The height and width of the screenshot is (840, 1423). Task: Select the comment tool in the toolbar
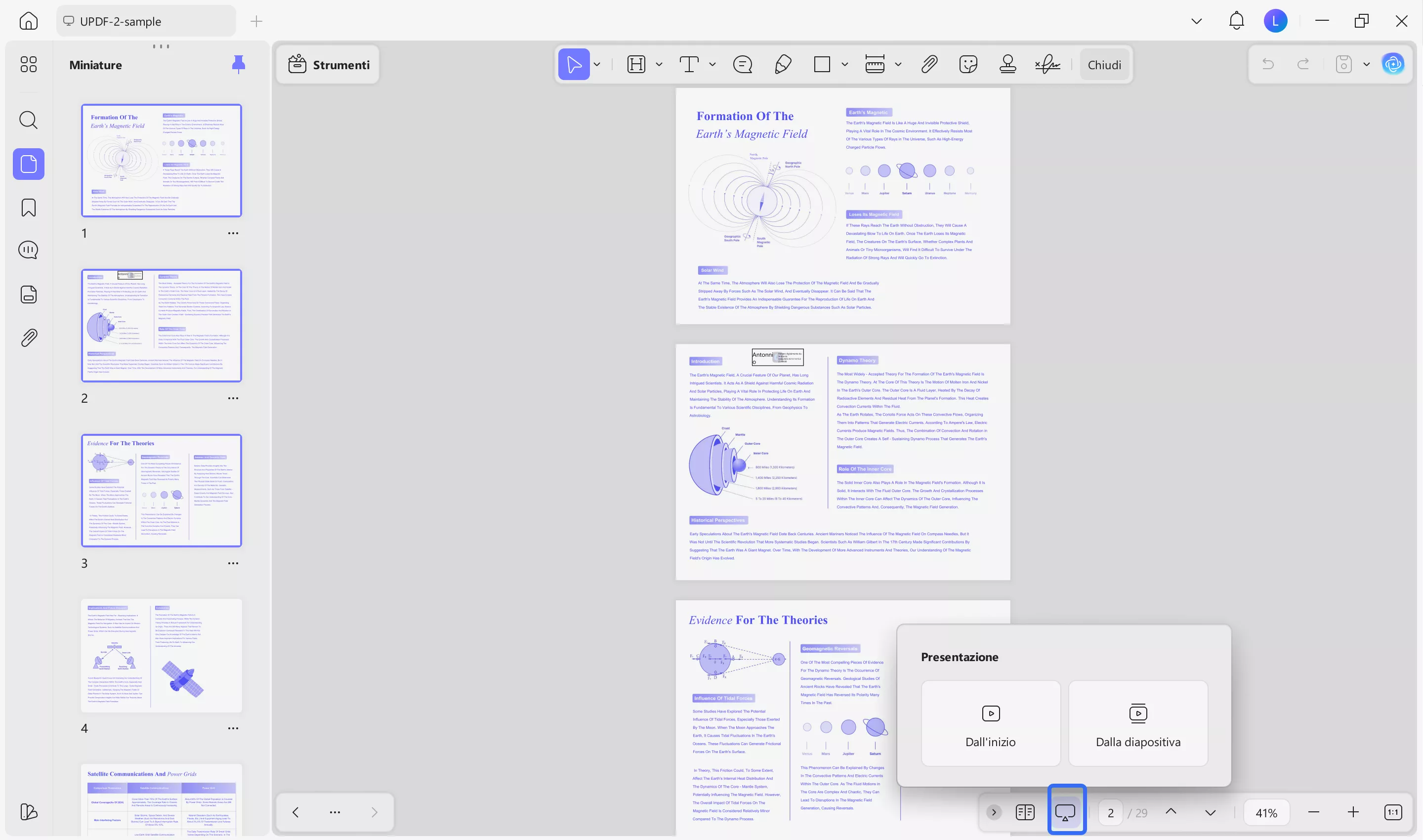[x=742, y=64]
